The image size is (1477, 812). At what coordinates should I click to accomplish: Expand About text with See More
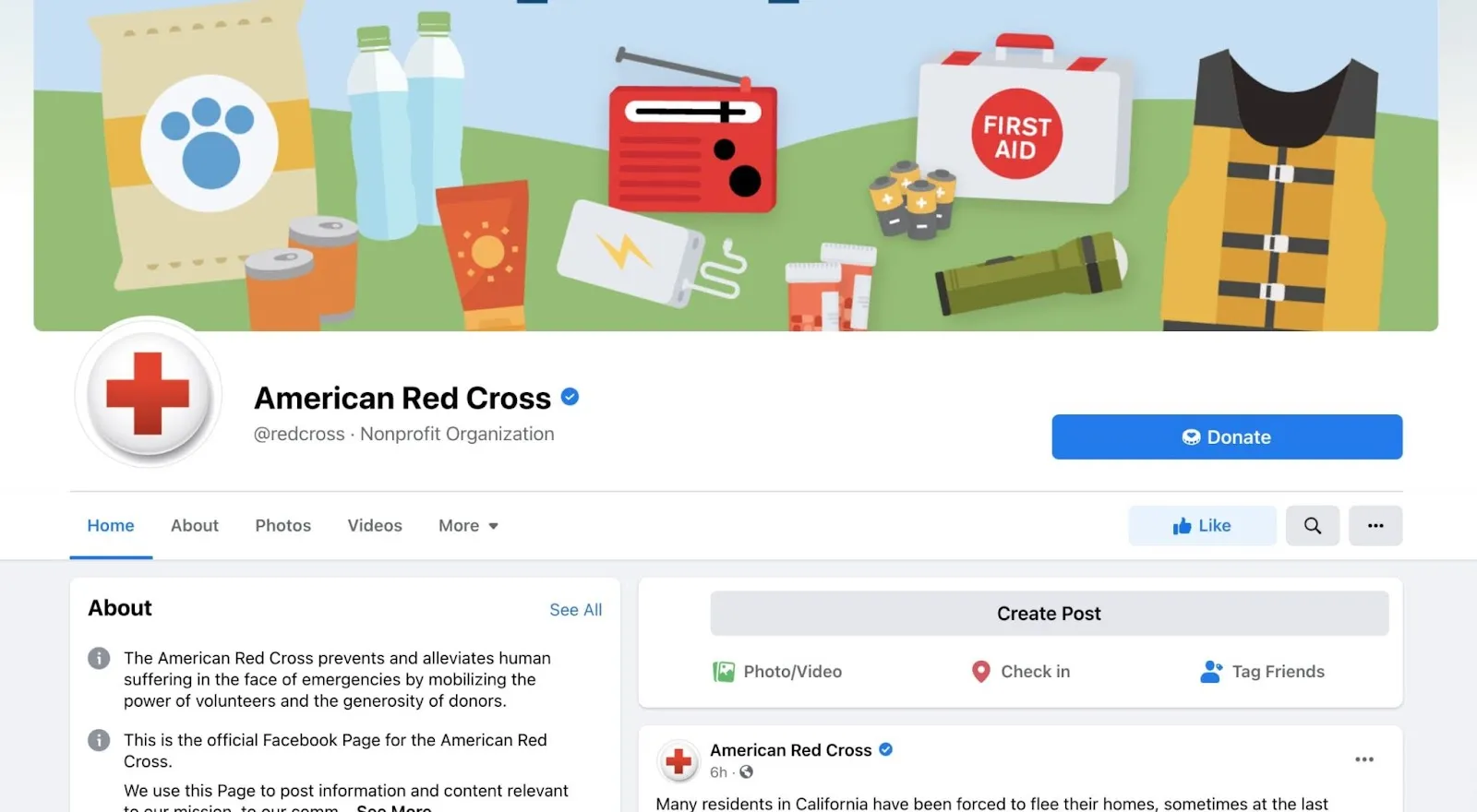click(393, 808)
